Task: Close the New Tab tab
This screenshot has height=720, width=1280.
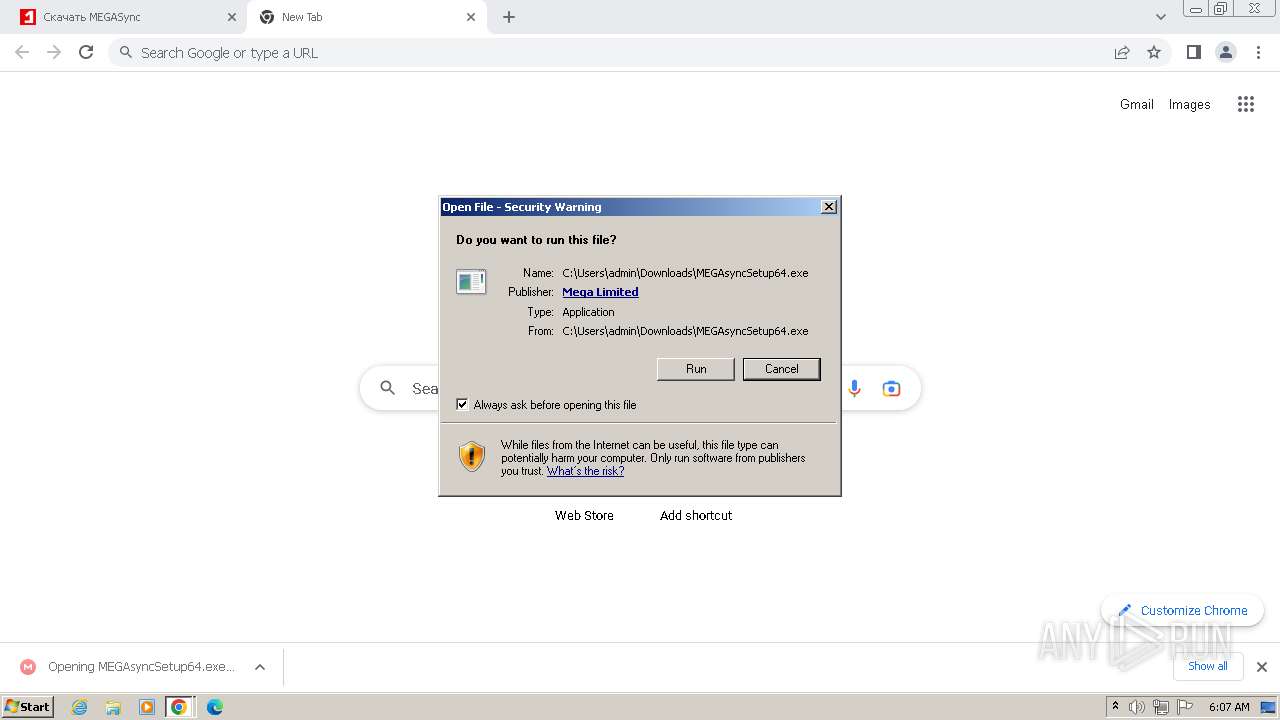Action: (471, 17)
